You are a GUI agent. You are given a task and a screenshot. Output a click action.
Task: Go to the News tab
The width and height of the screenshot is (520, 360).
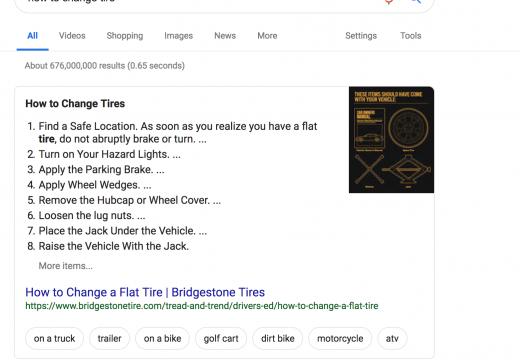[x=225, y=36]
